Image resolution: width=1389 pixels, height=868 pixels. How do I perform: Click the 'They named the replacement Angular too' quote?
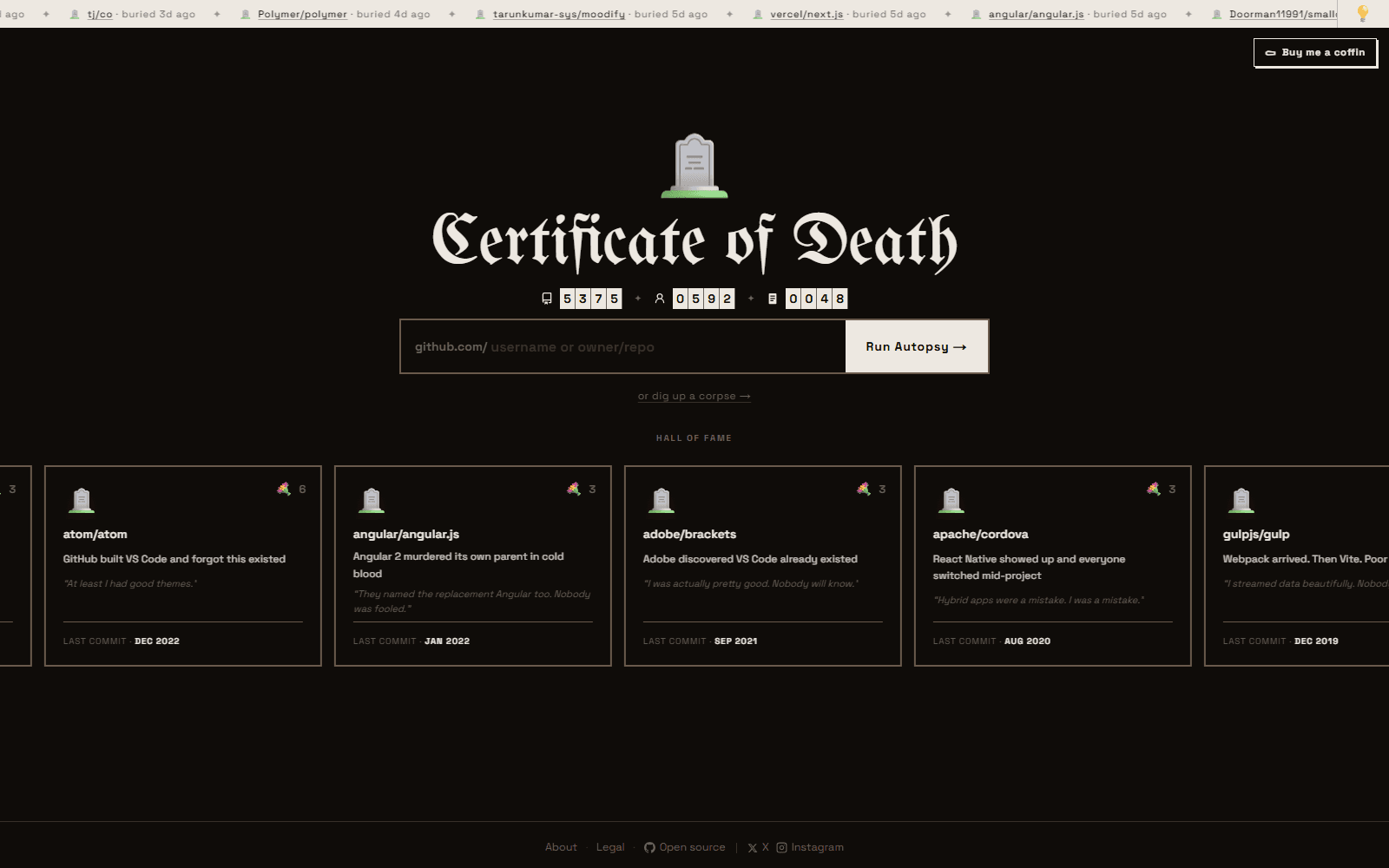coord(471,602)
